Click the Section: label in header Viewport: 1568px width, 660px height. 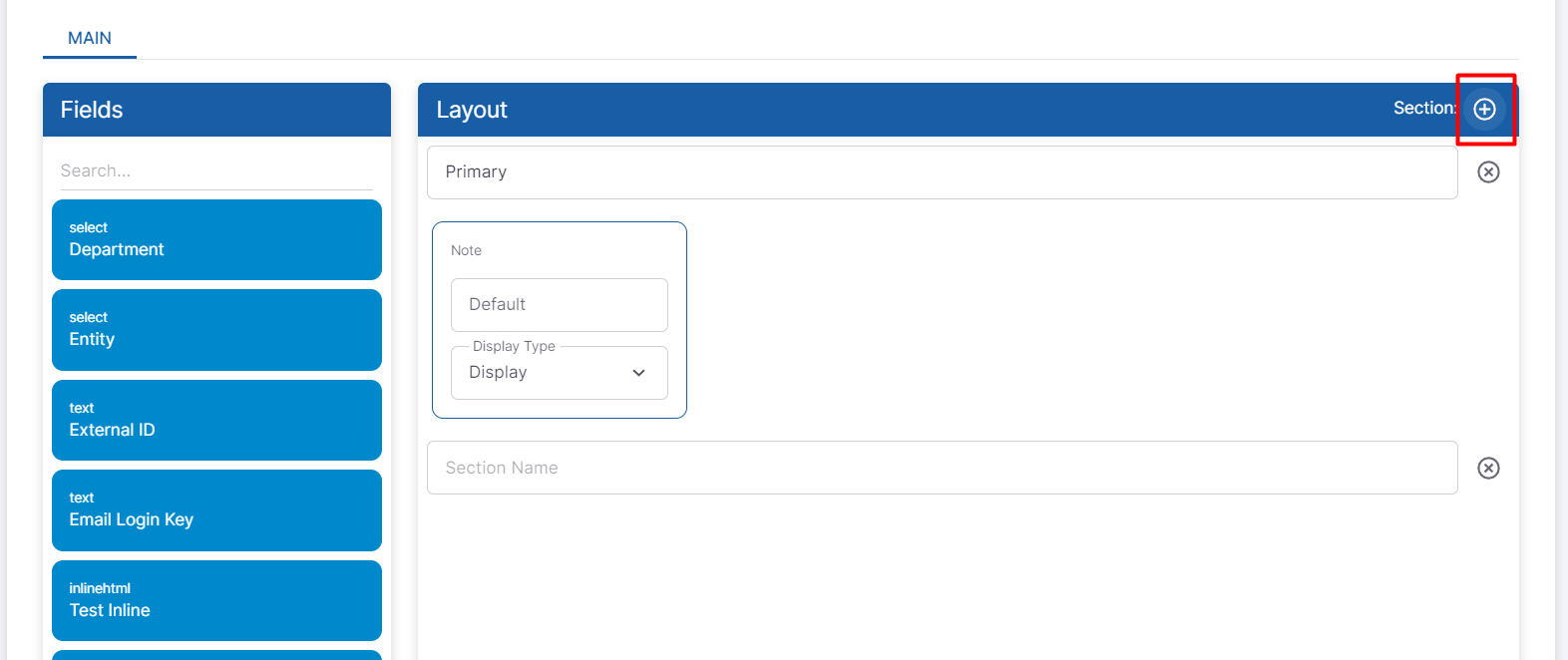(1423, 109)
